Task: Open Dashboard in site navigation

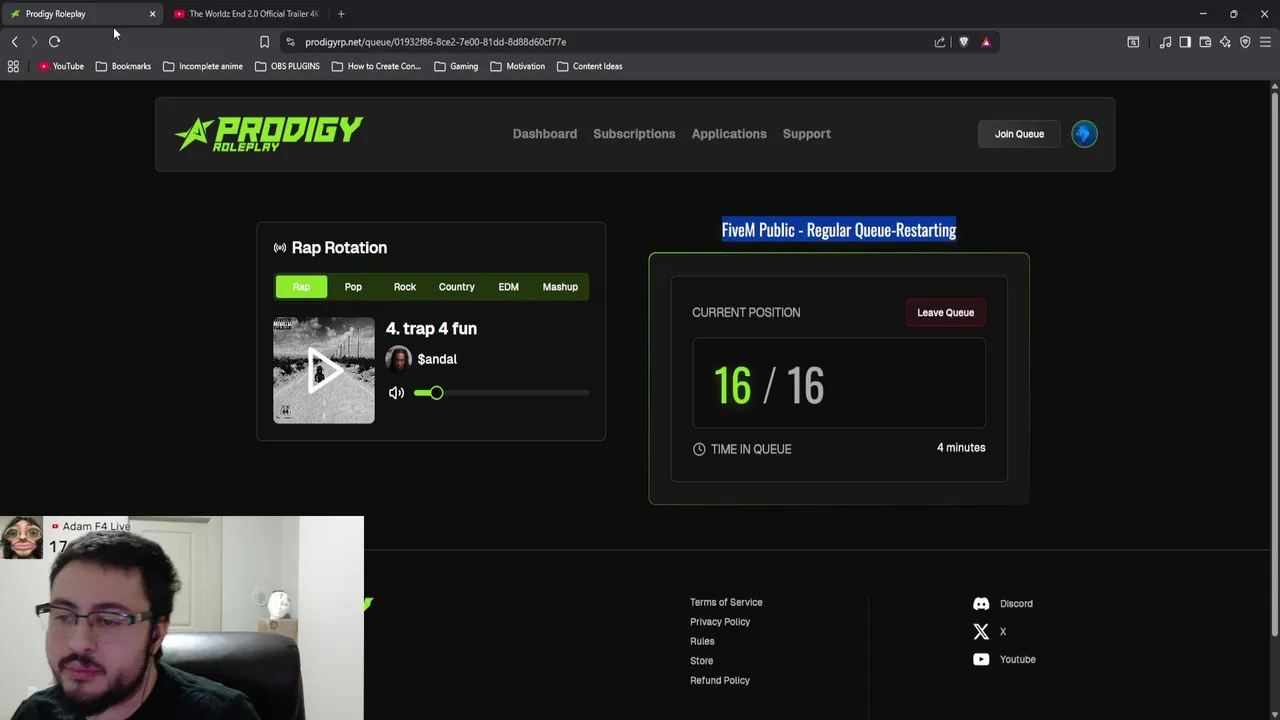Action: tap(545, 134)
